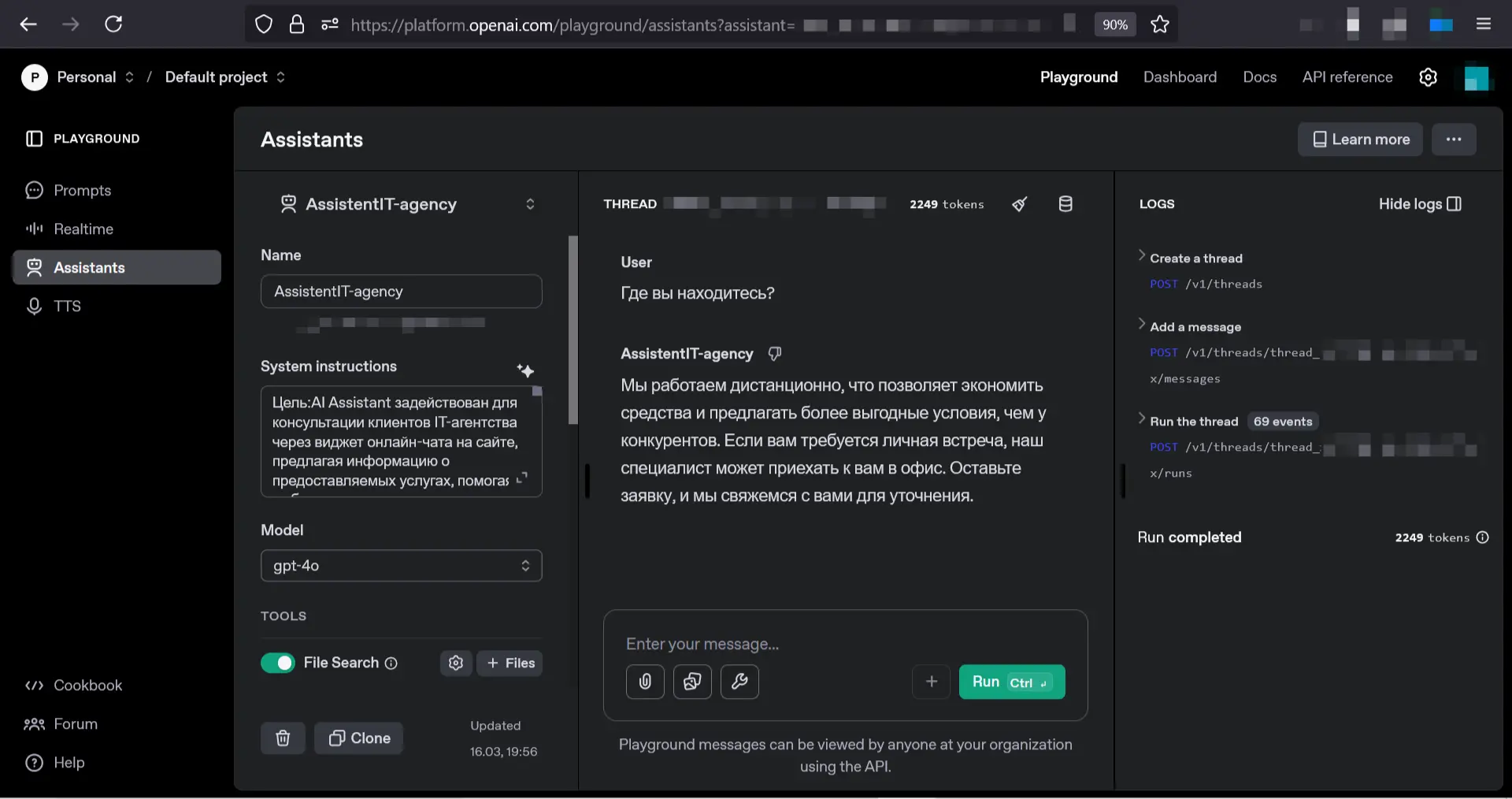Go back with the browser back arrow

pyautogui.click(x=28, y=24)
